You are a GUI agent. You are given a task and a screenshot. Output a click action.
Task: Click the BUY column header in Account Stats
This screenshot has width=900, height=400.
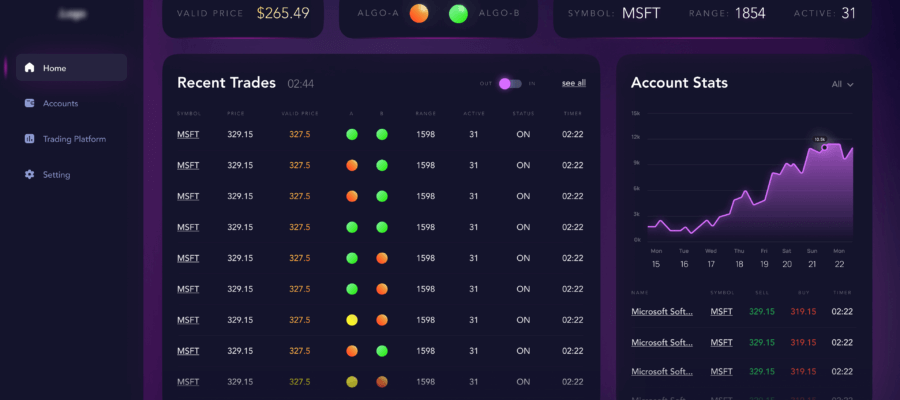[804, 293]
